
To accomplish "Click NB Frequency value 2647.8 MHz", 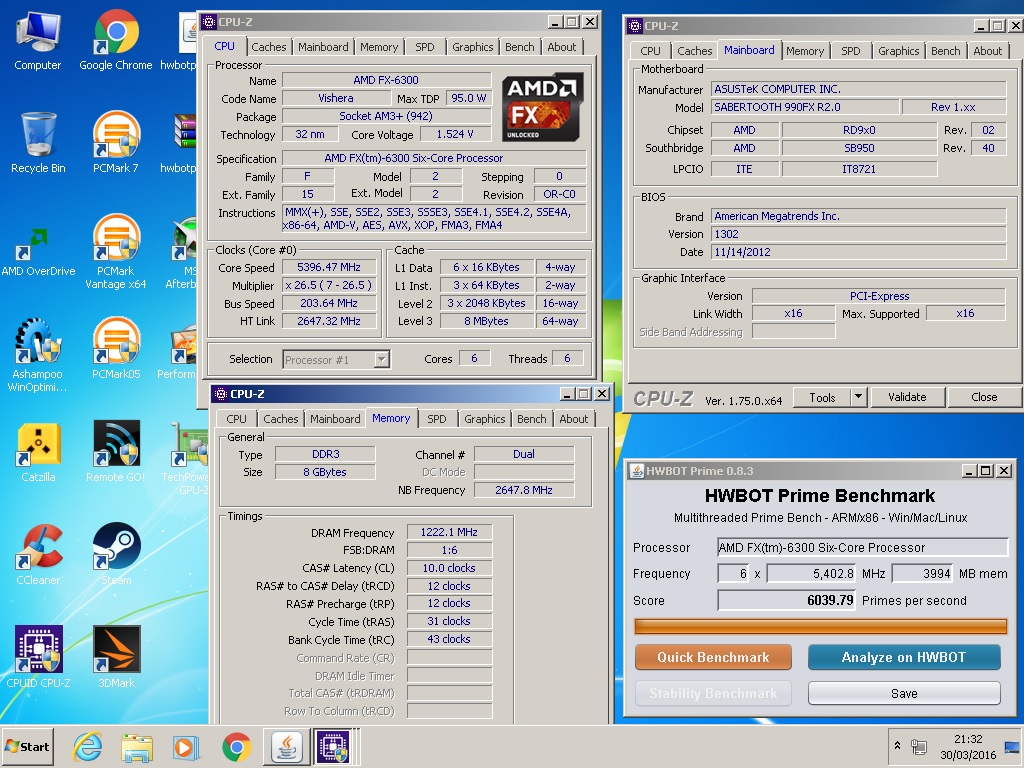I will coord(524,490).
